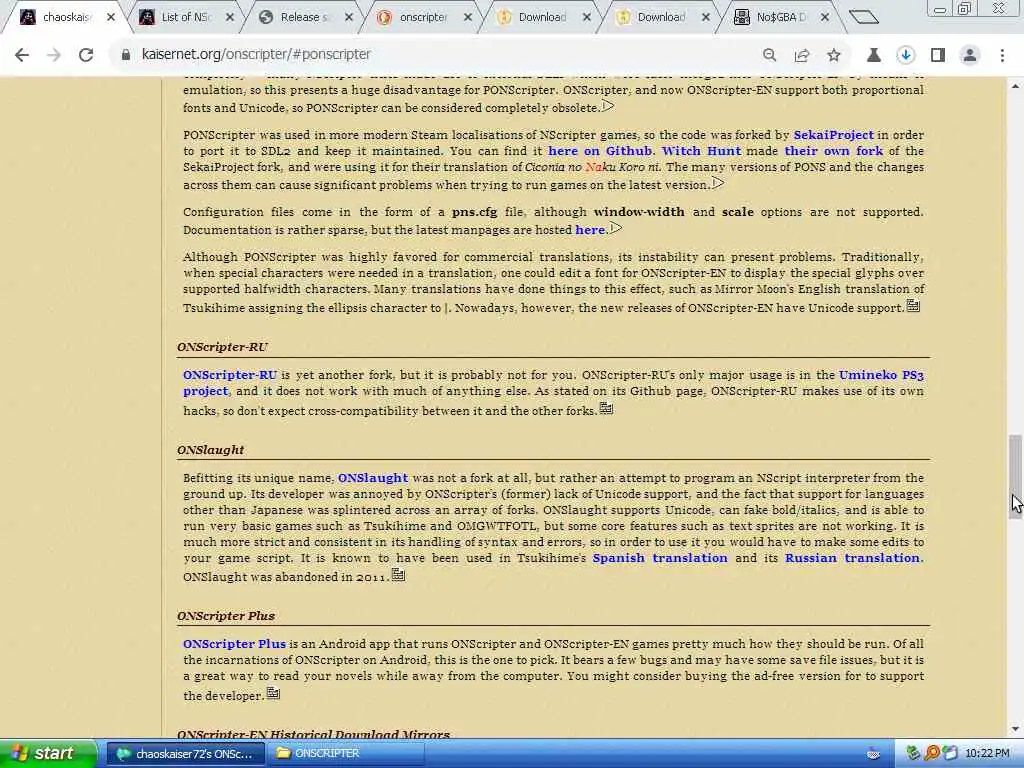The image size is (1024, 768).
Task: Open the first Download tab
Action: (541, 17)
